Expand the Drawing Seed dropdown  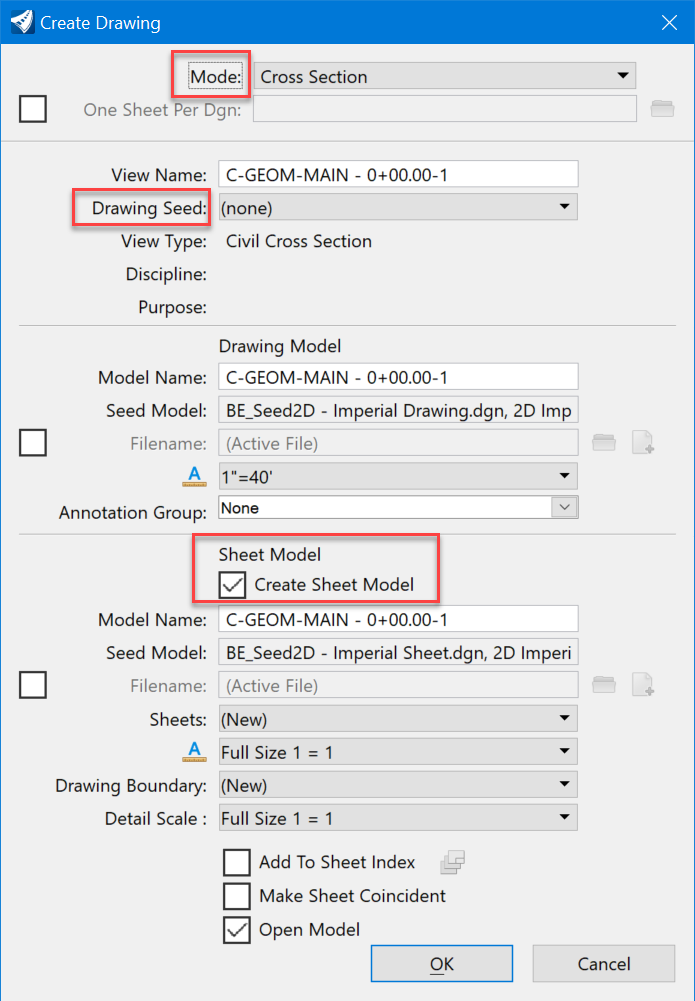tap(398, 207)
